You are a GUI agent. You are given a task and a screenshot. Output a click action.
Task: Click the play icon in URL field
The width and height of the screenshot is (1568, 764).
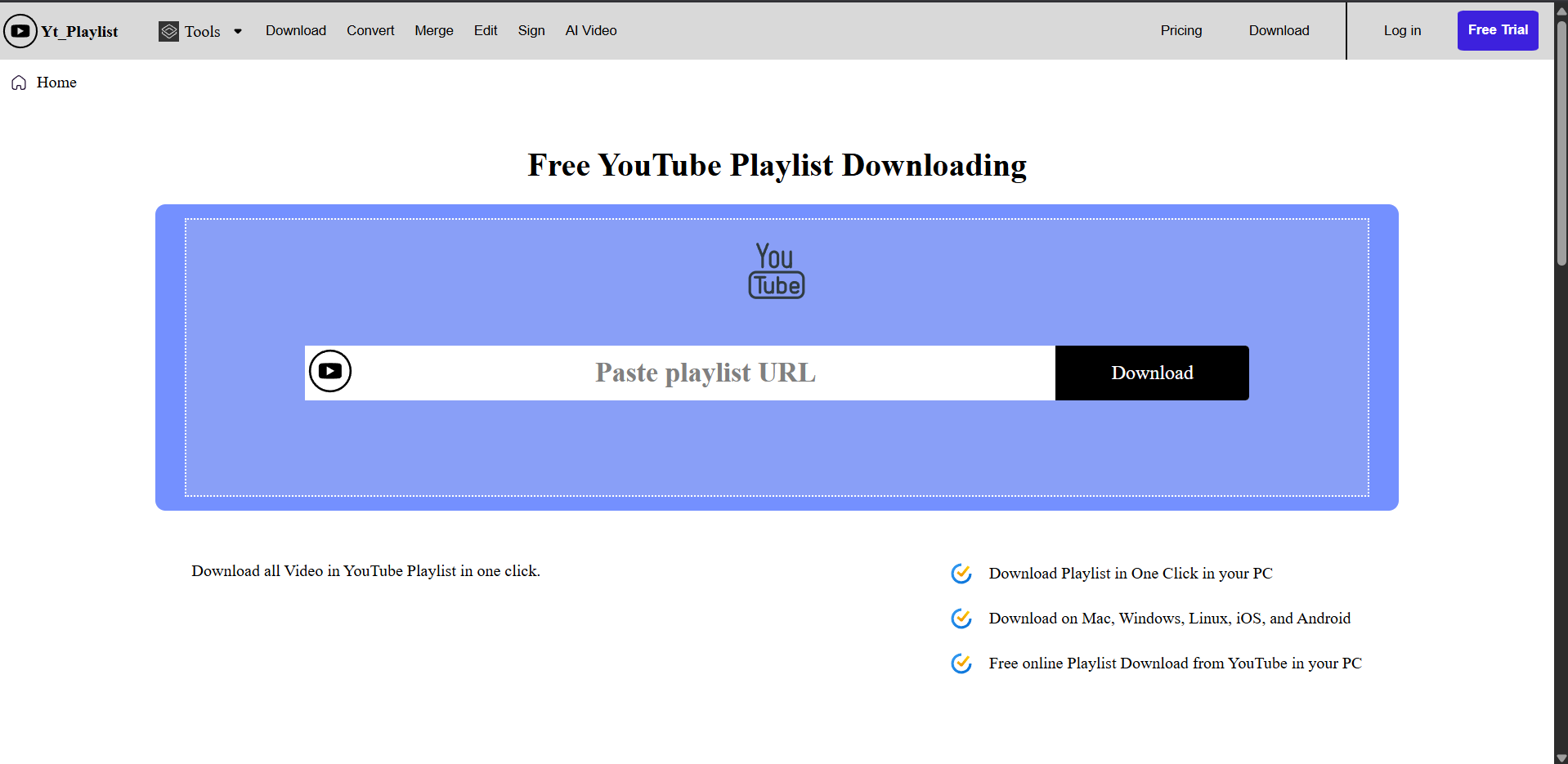pos(330,371)
